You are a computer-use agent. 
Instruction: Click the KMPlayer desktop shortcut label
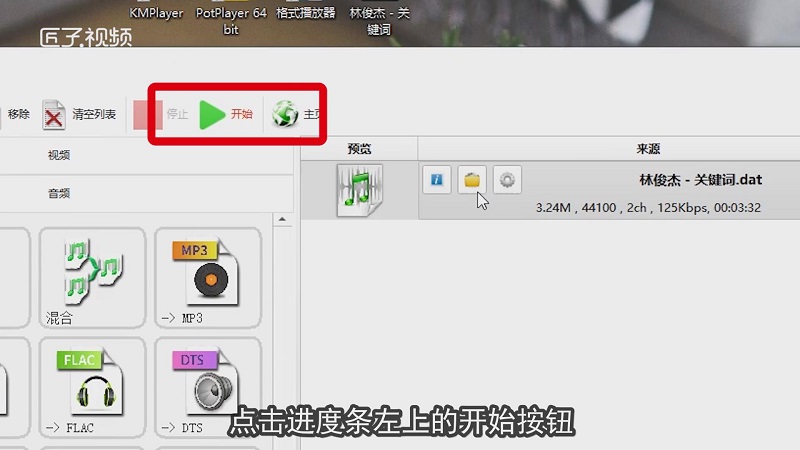[158, 13]
